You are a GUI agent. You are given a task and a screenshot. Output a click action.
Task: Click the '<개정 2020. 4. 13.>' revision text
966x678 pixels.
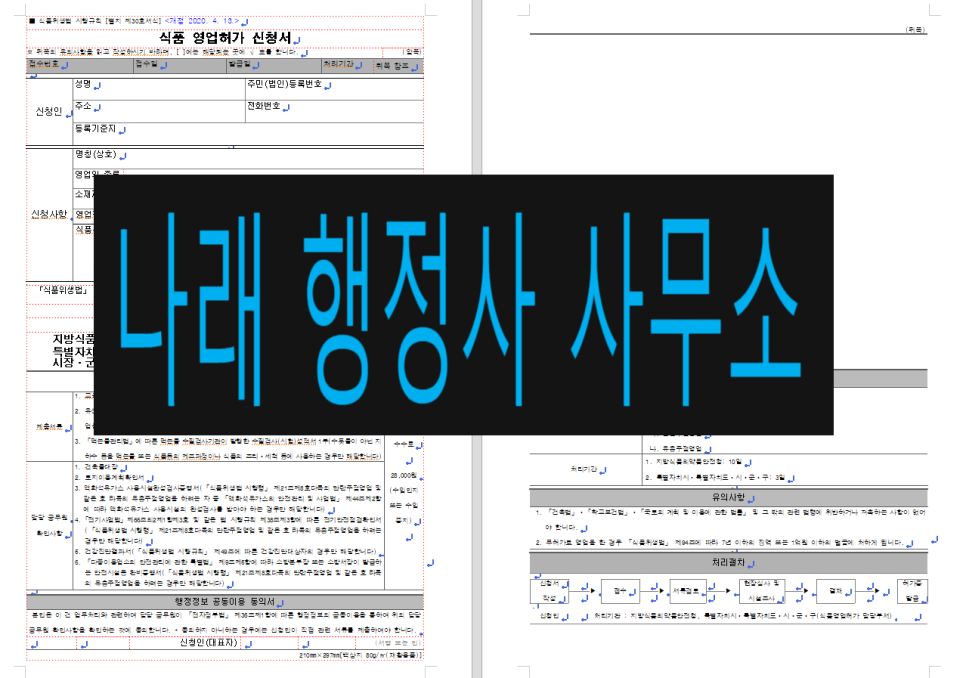pos(201,21)
